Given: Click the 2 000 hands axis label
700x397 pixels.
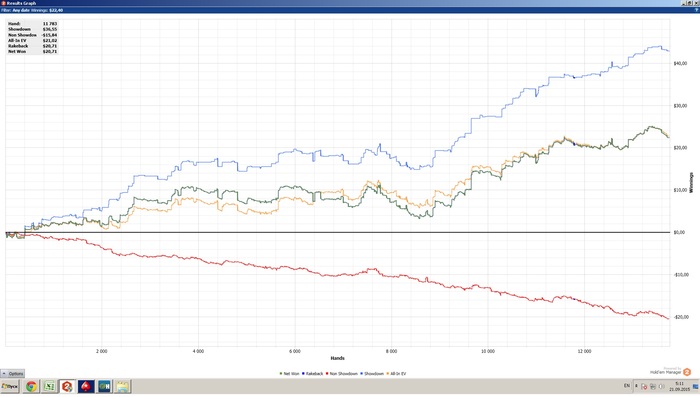Looking at the screenshot, I should 102,351.
